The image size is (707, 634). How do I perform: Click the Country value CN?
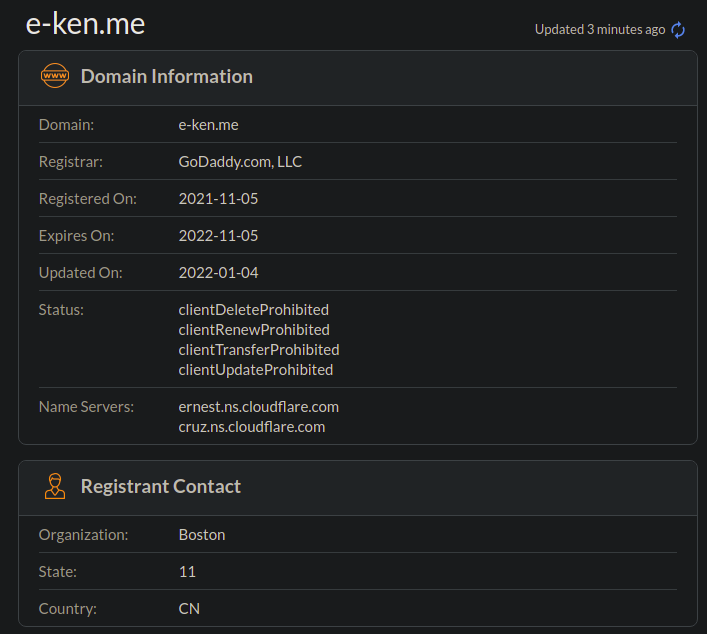189,608
